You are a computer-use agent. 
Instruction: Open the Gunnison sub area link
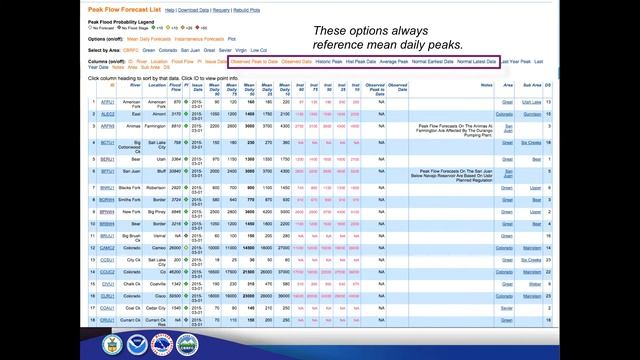click(x=532, y=114)
